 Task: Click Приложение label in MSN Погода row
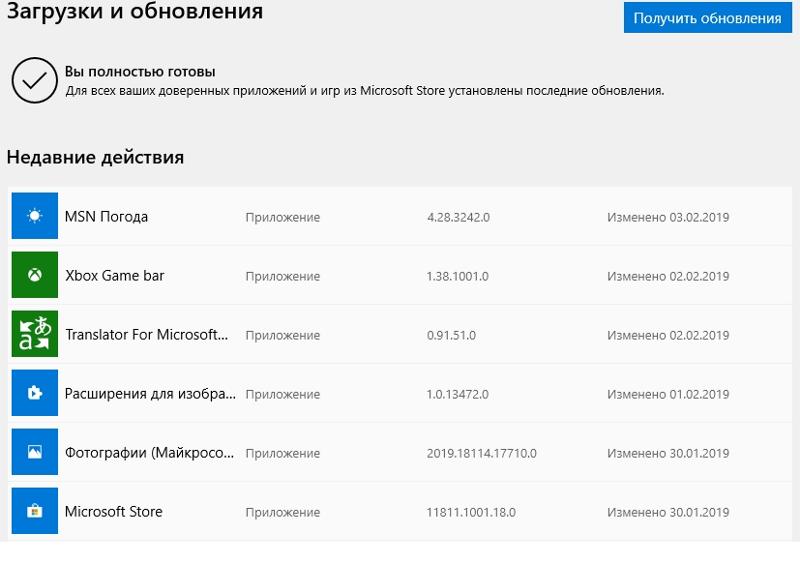tap(283, 218)
